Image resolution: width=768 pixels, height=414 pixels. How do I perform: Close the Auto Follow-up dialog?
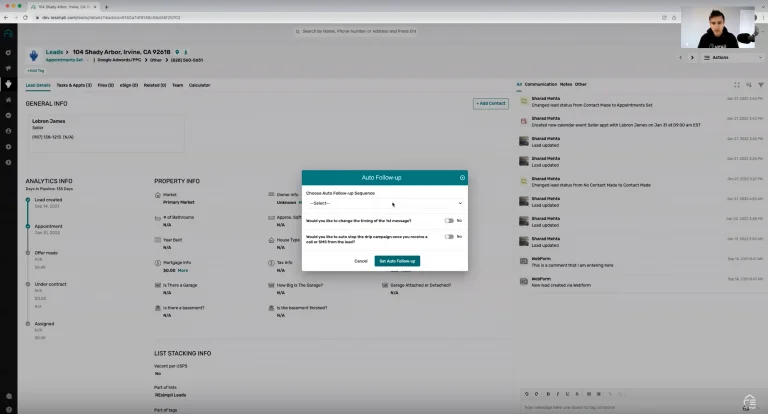(462, 178)
